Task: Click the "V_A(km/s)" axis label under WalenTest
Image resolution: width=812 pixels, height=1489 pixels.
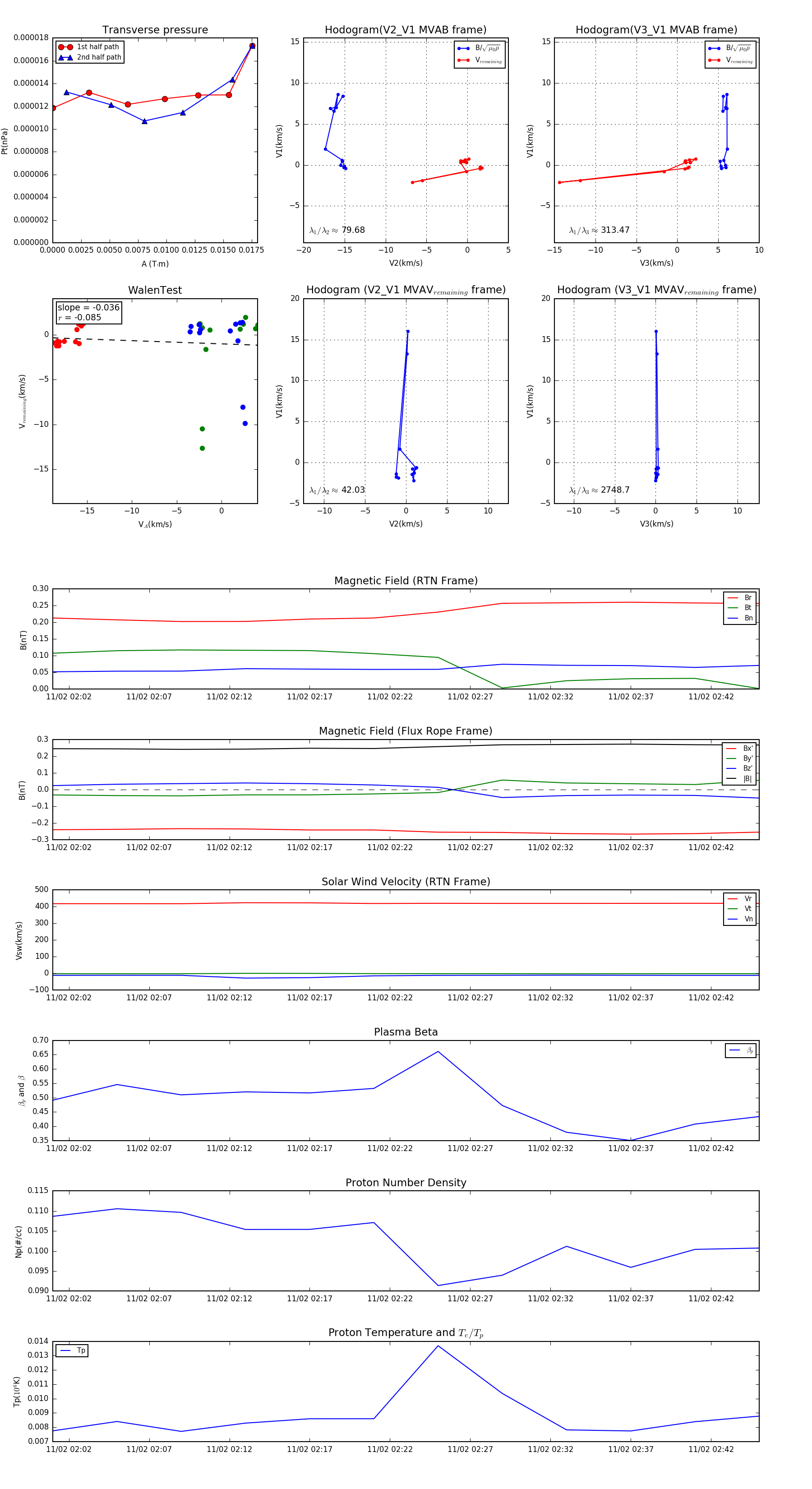Action: [155, 525]
